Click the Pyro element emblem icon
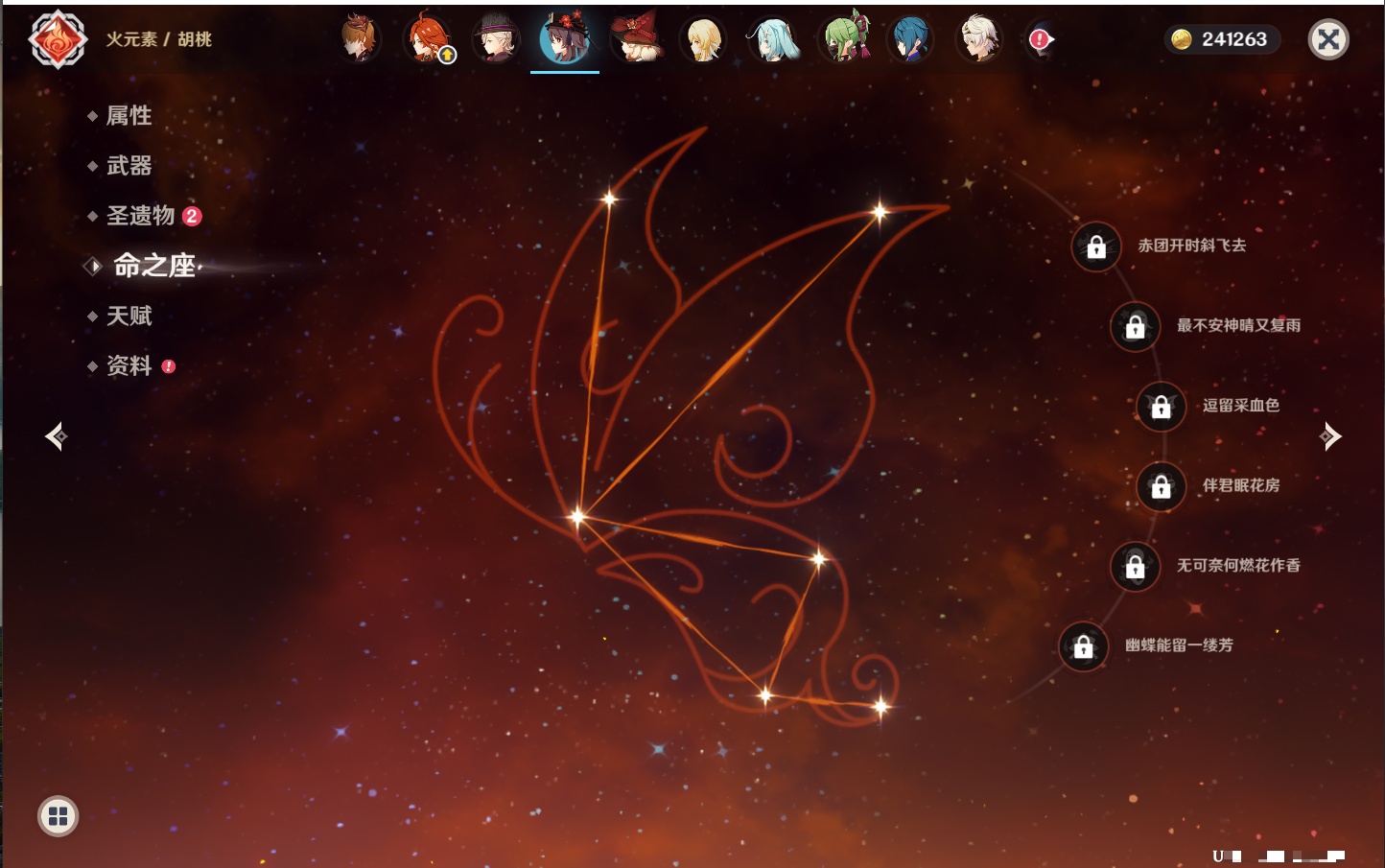The height and width of the screenshot is (868, 1385). point(58,39)
